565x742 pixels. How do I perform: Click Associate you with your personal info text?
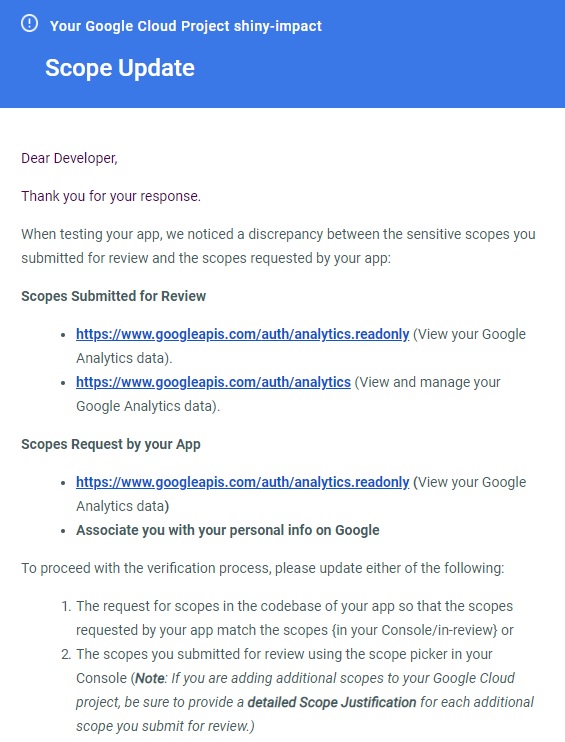click(228, 530)
